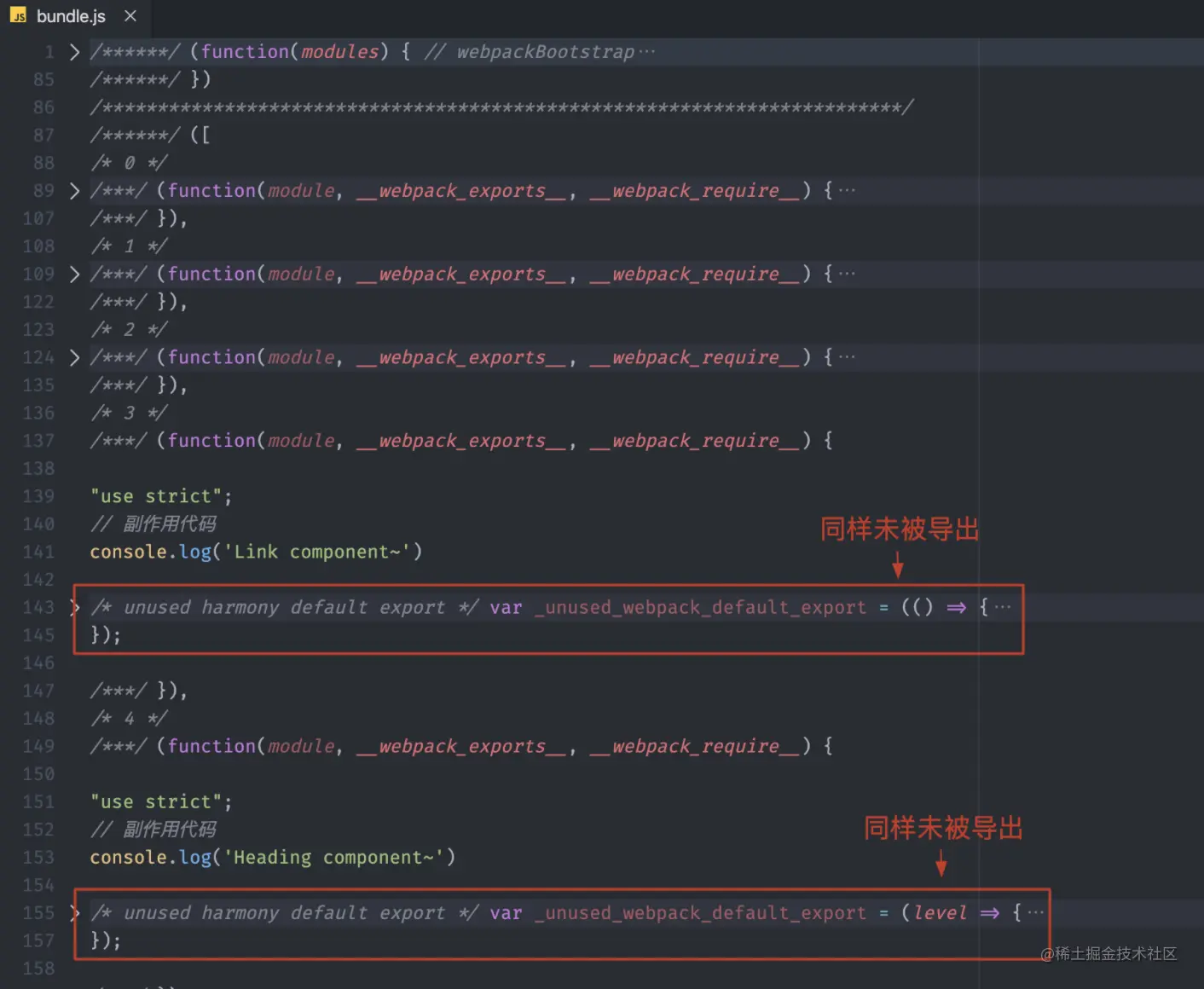The width and height of the screenshot is (1204, 989).
Task: Click the folded-code ellipsis ending line 89
Action: 847,191
